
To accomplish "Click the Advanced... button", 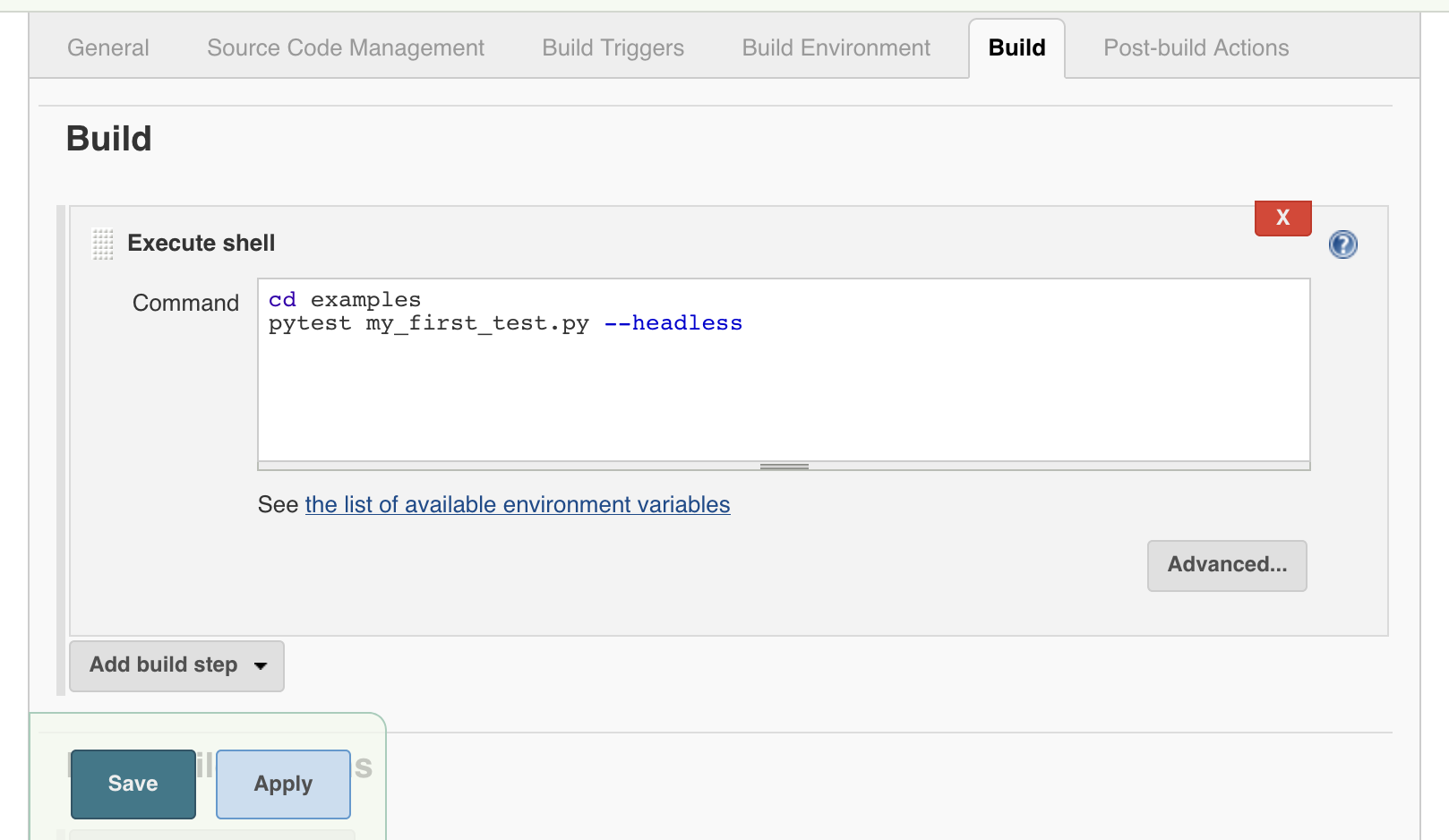I will pyautogui.click(x=1227, y=565).
